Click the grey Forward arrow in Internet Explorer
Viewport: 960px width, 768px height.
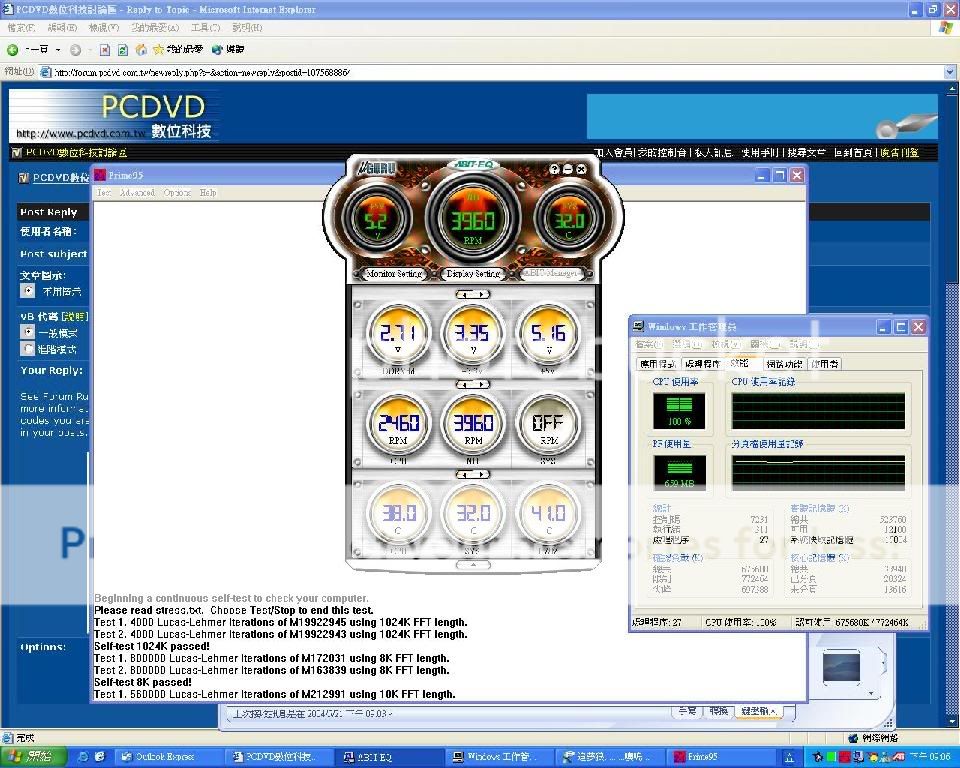coord(75,50)
